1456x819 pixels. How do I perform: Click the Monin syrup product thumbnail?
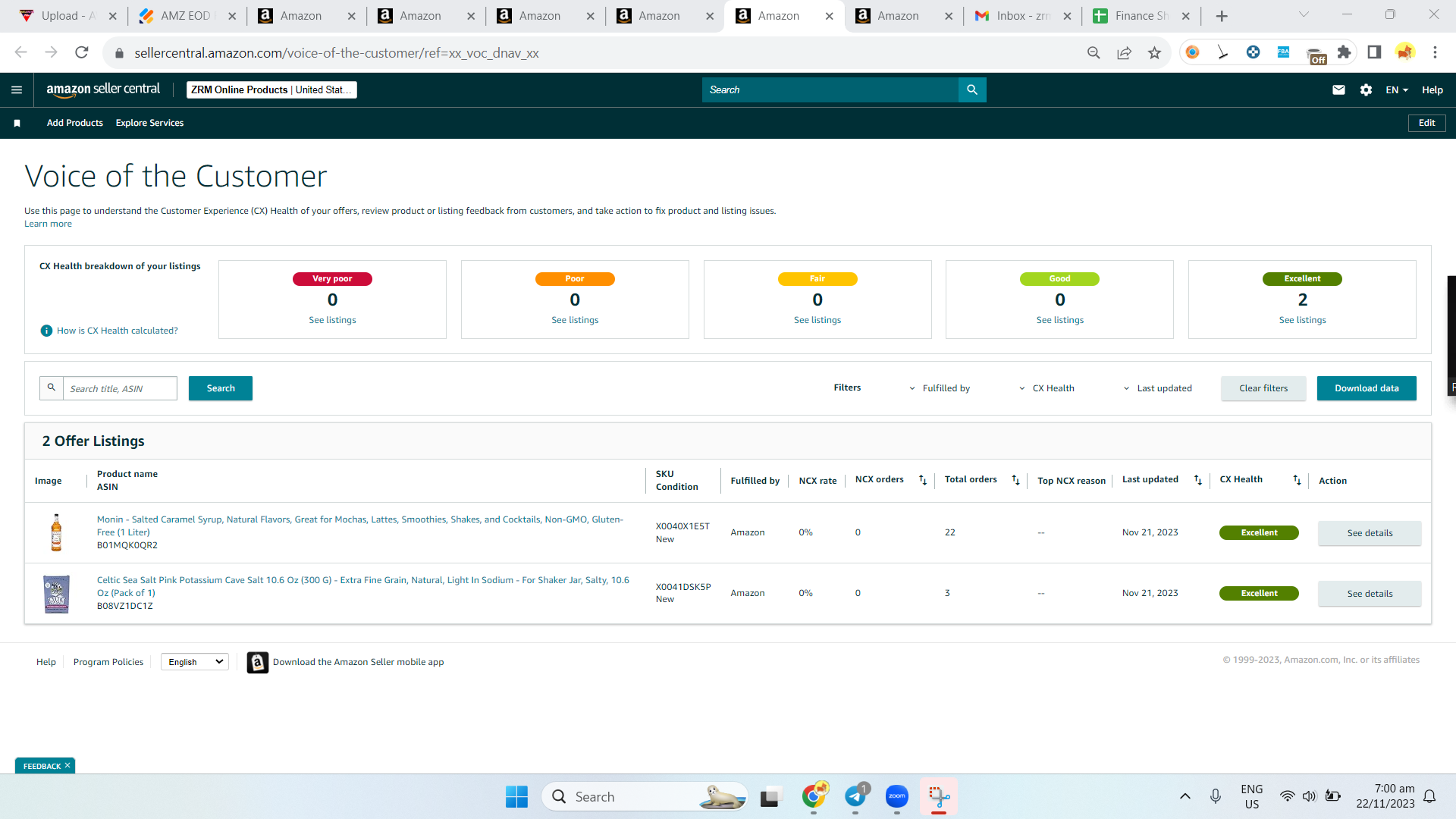(56, 532)
